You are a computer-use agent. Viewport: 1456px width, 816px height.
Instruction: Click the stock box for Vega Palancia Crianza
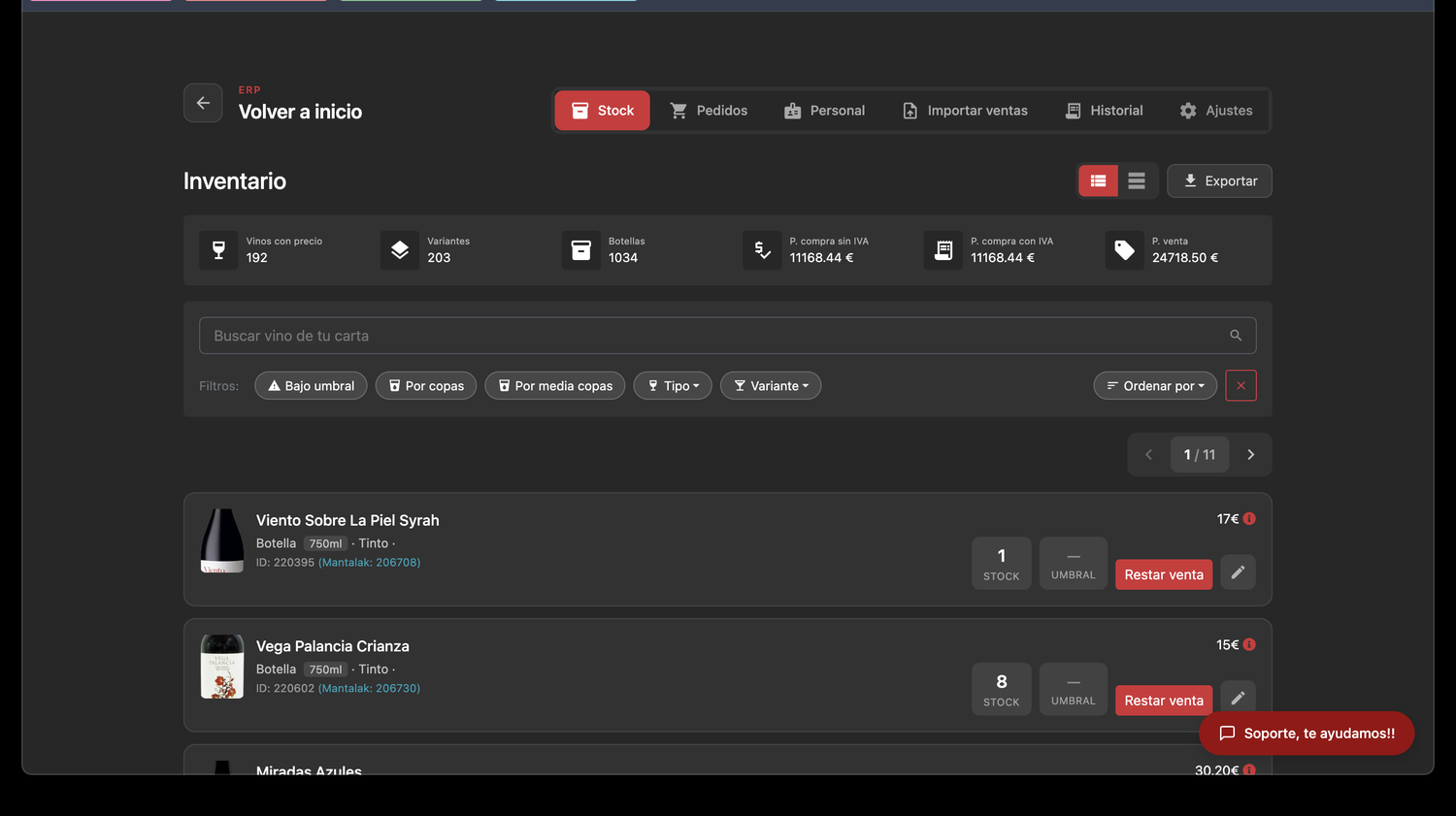pos(1002,689)
